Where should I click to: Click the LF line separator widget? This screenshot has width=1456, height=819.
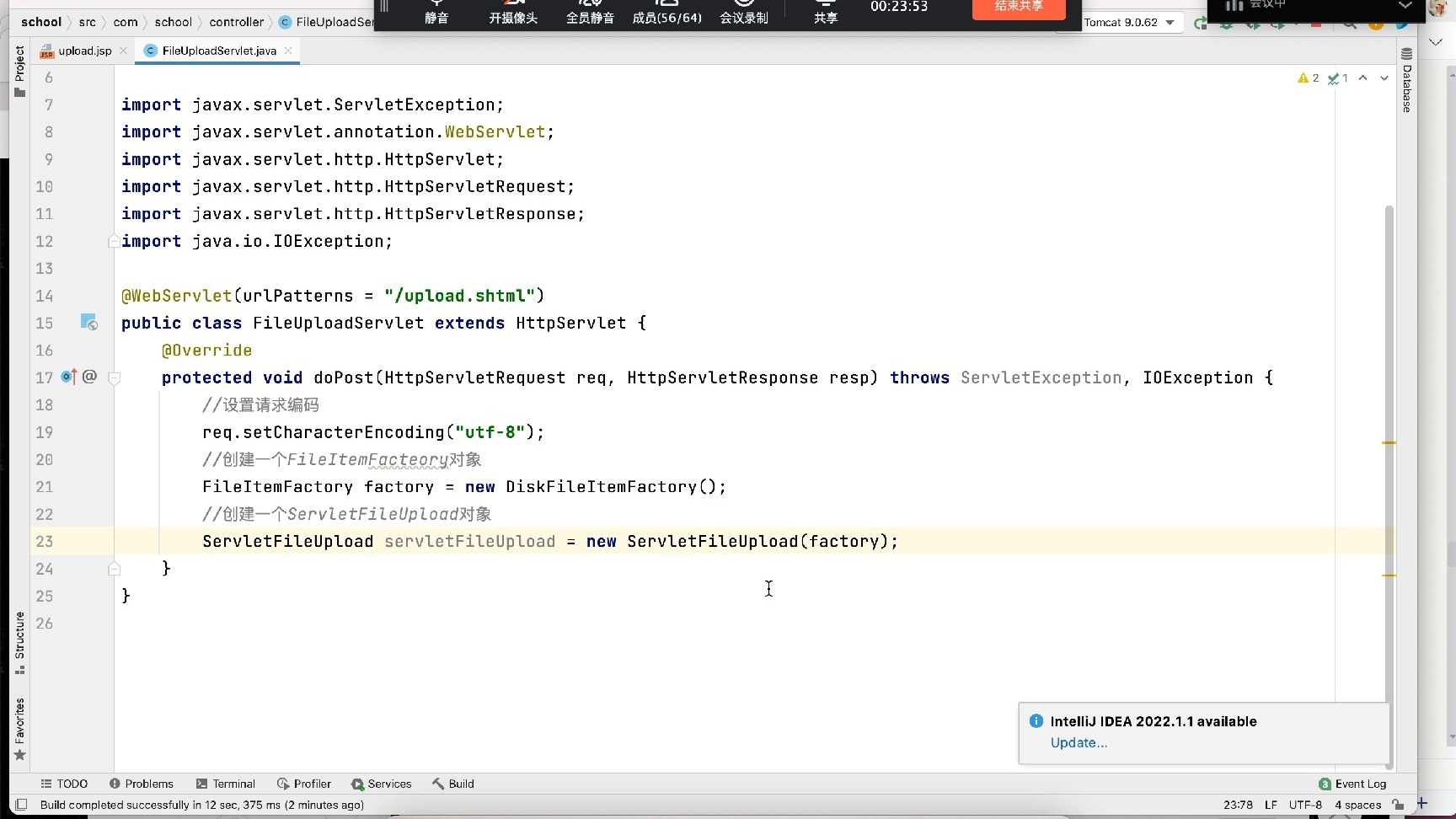(1271, 805)
